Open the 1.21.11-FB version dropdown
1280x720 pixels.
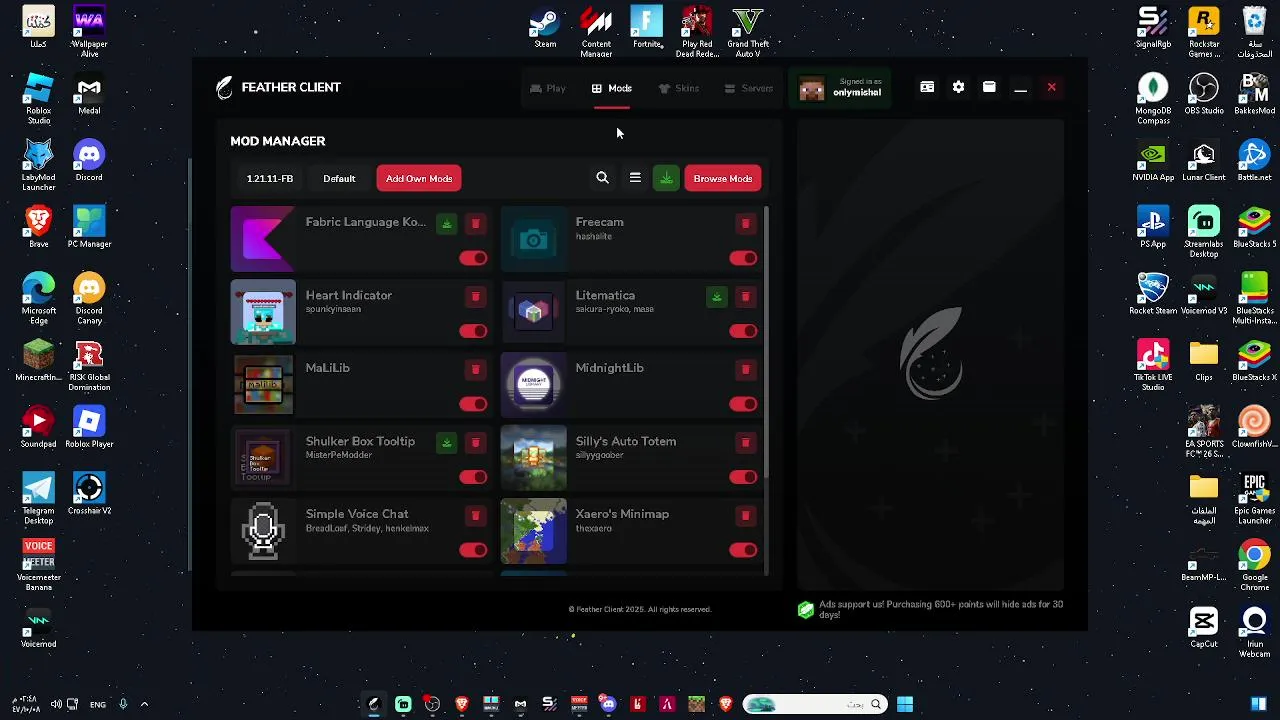pos(270,178)
